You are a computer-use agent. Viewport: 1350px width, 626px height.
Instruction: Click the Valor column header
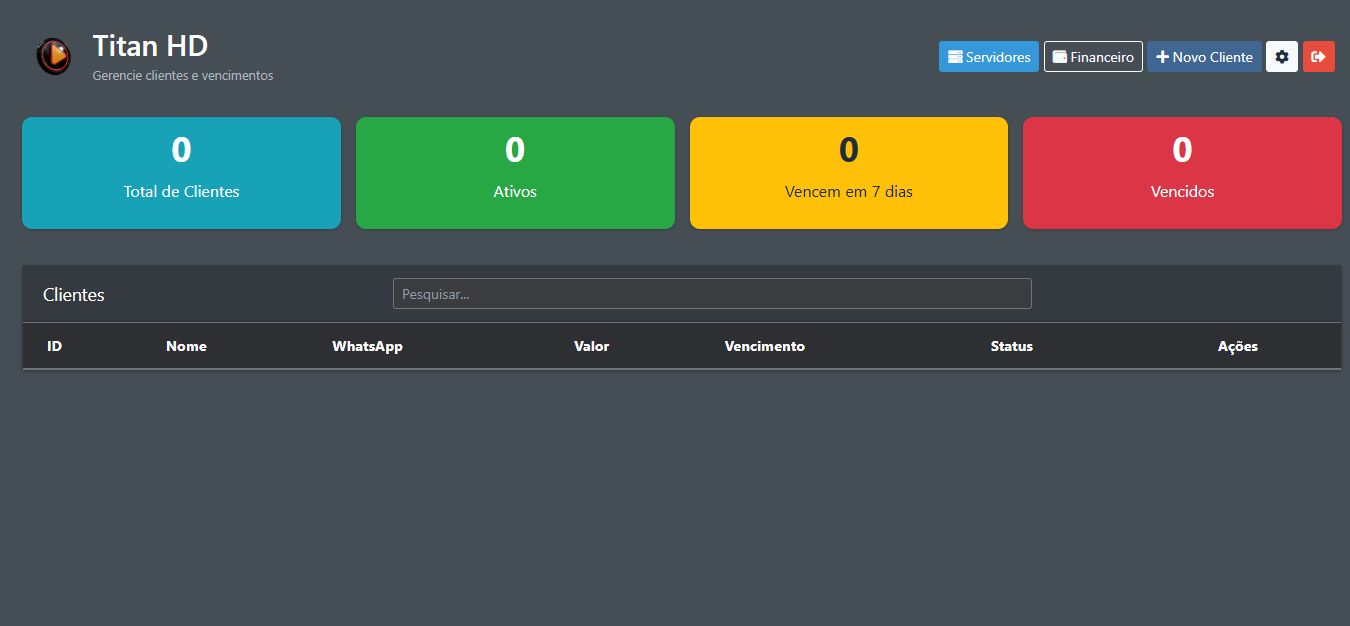point(591,346)
